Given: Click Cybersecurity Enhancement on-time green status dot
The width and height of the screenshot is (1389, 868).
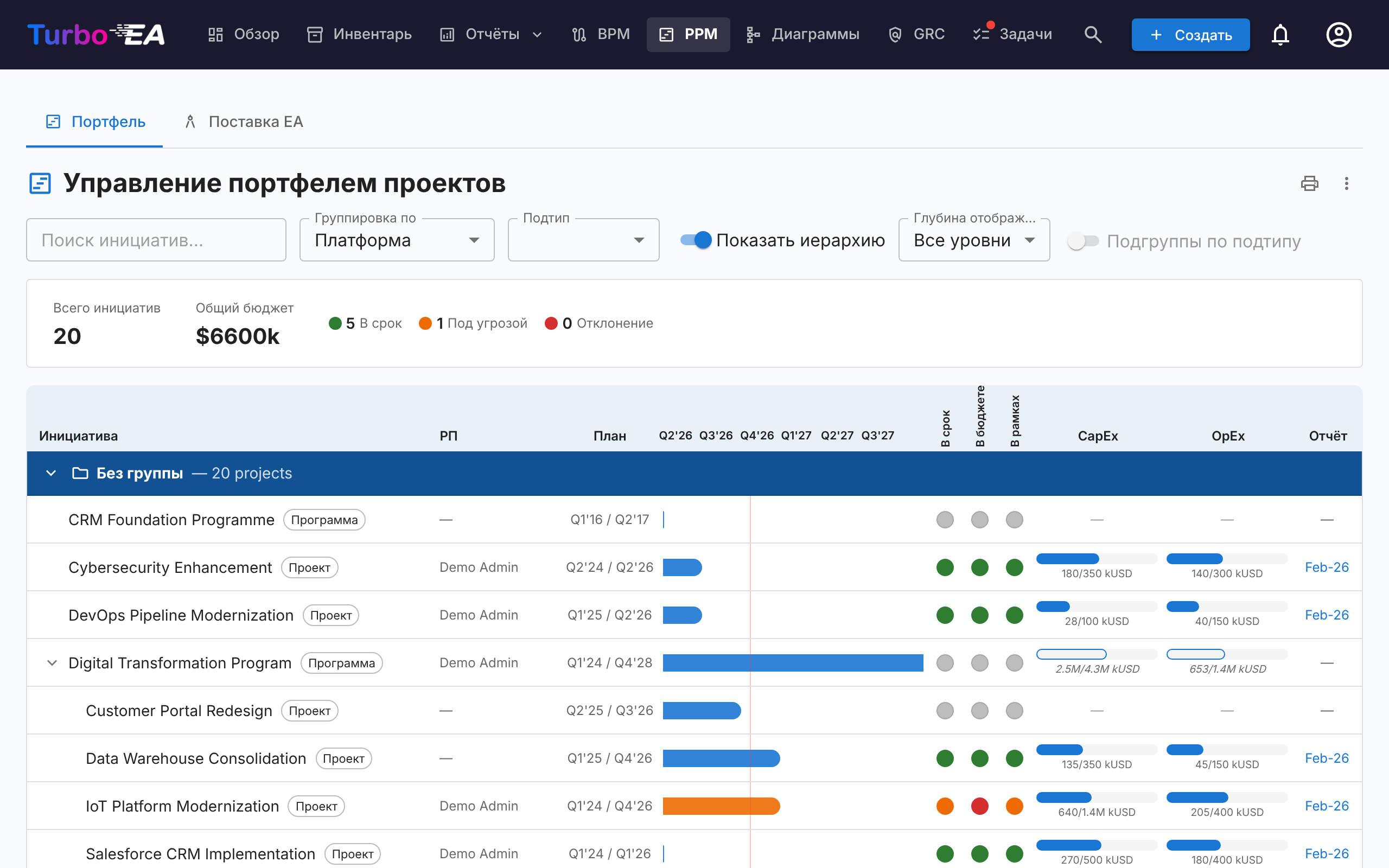Looking at the screenshot, I should pos(945,567).
